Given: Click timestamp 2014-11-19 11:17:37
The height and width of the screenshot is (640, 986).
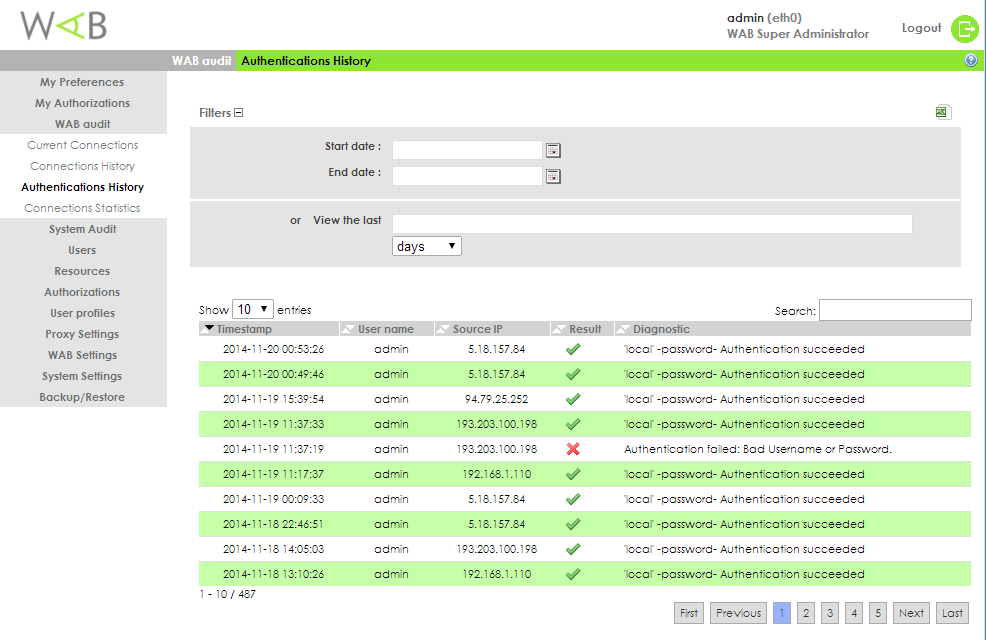Looking at the screenshot, I should (274, 474).
